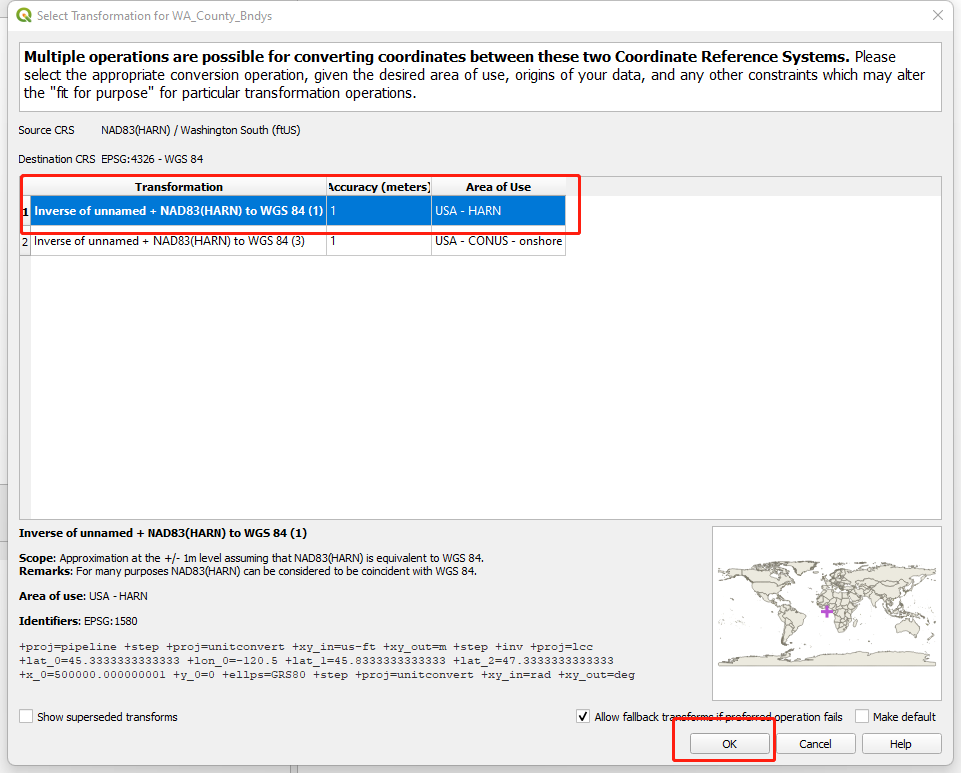Uncheck Allow fallback transforms checkbox

click(x=583, y=717)
